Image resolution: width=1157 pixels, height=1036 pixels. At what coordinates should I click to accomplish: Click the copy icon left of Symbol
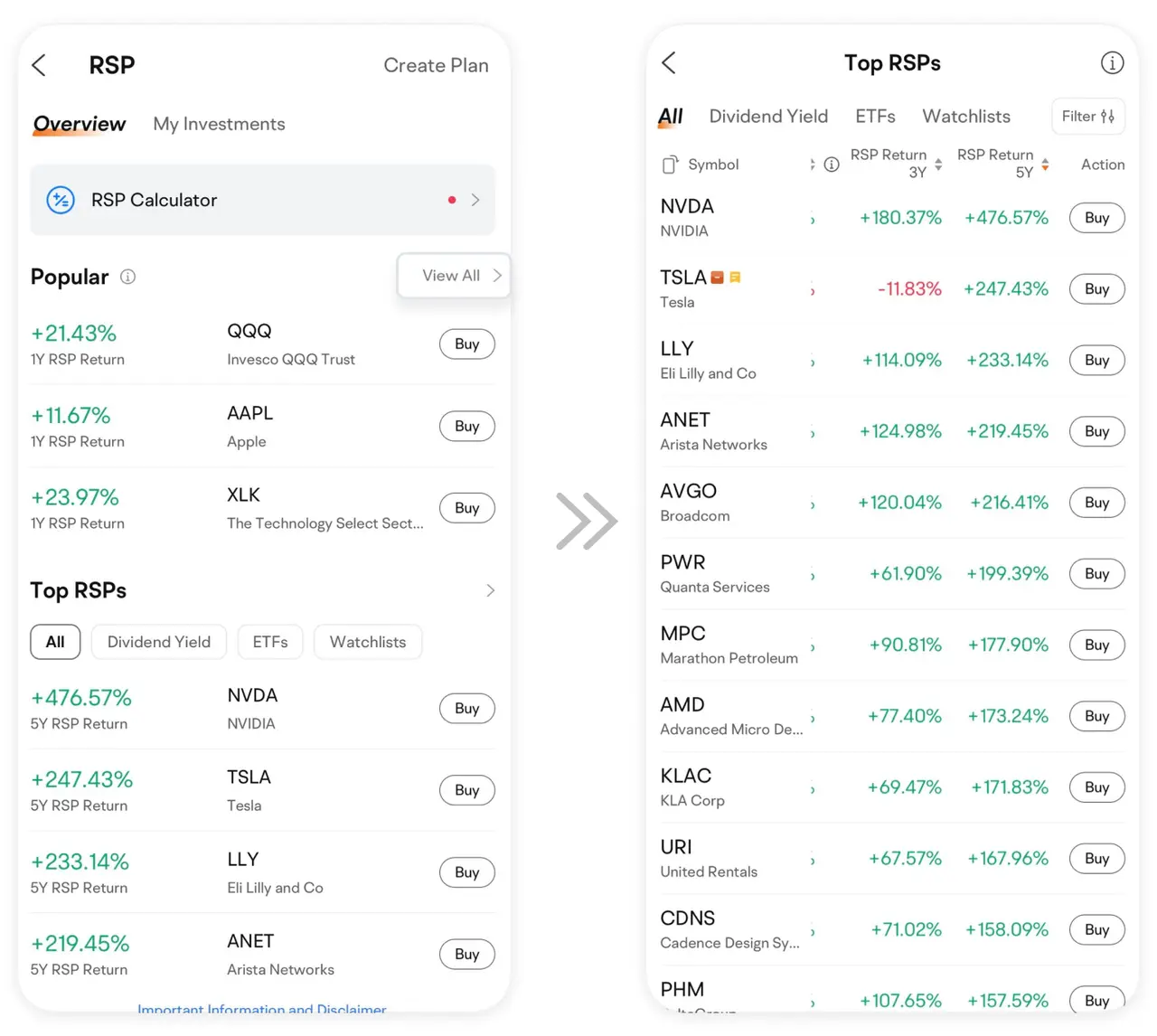[670, 165]
